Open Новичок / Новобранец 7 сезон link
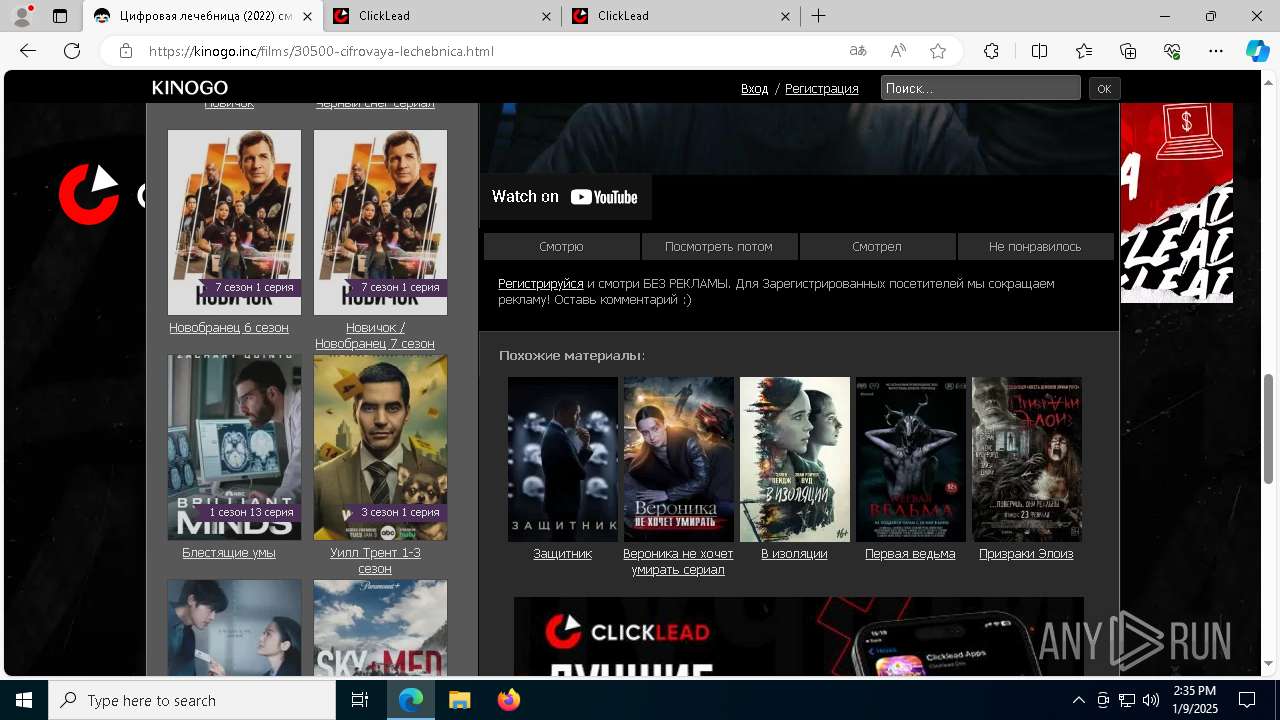The height and width of the screenshot is (720, 1280). [x=375, y=336]
